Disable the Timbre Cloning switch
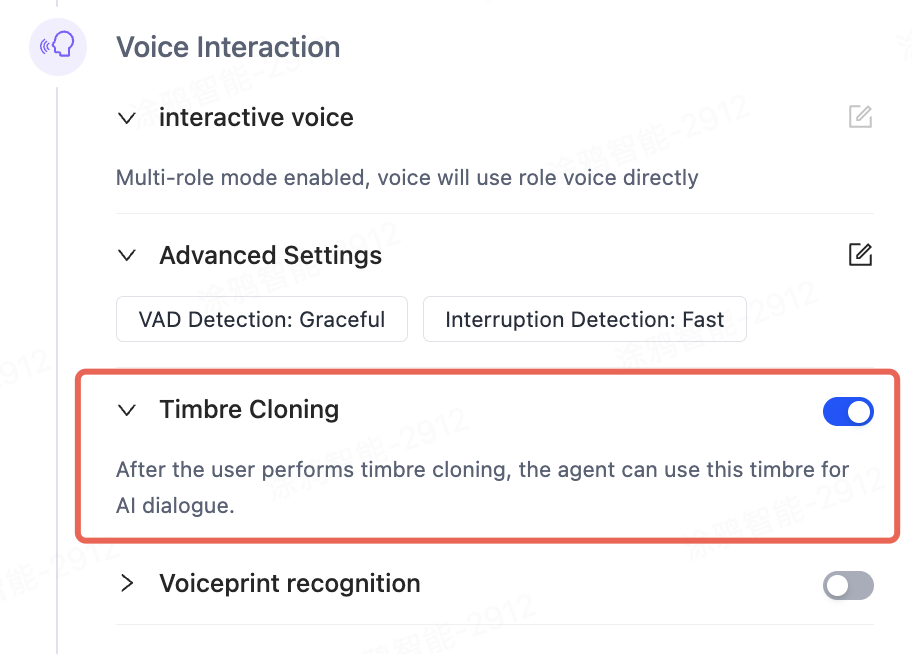 pos(848,412)
